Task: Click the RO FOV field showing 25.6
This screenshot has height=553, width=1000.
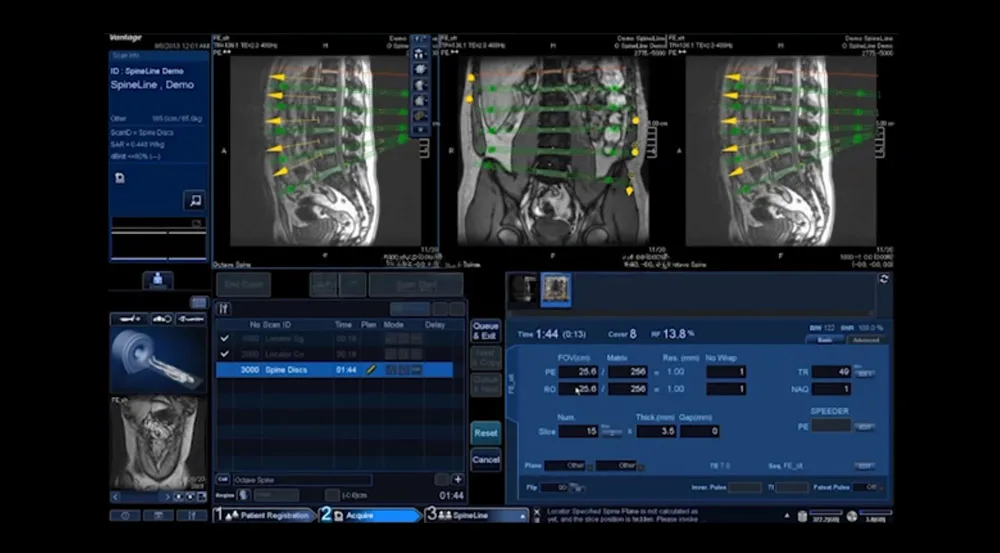Action: pyautogui.click(x=578, y=389)
